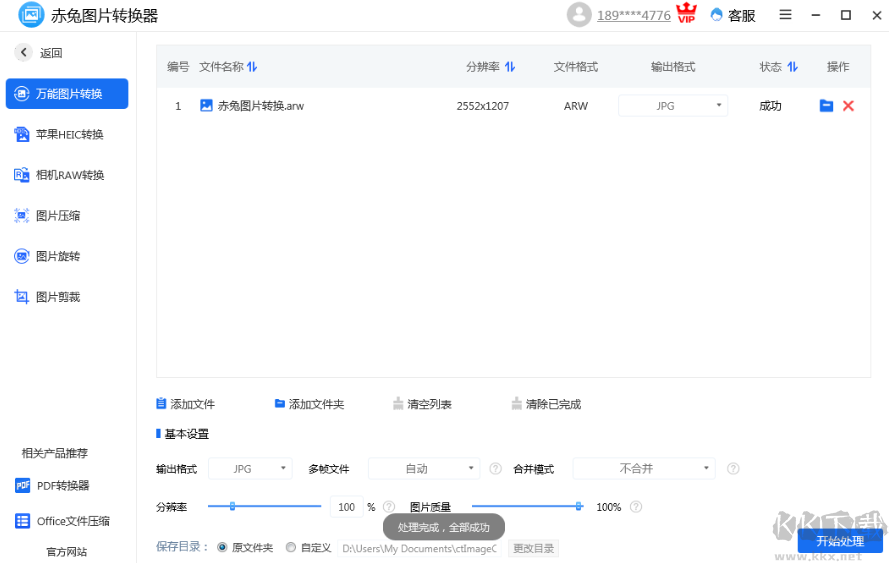
Task: Select 自定义 save location radio
Action: point(291,548)
